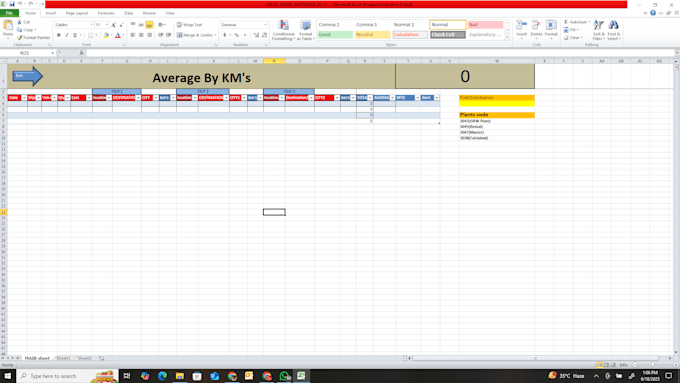
Task: Apply the yellow fill color bucket
Action: (106, 35)
